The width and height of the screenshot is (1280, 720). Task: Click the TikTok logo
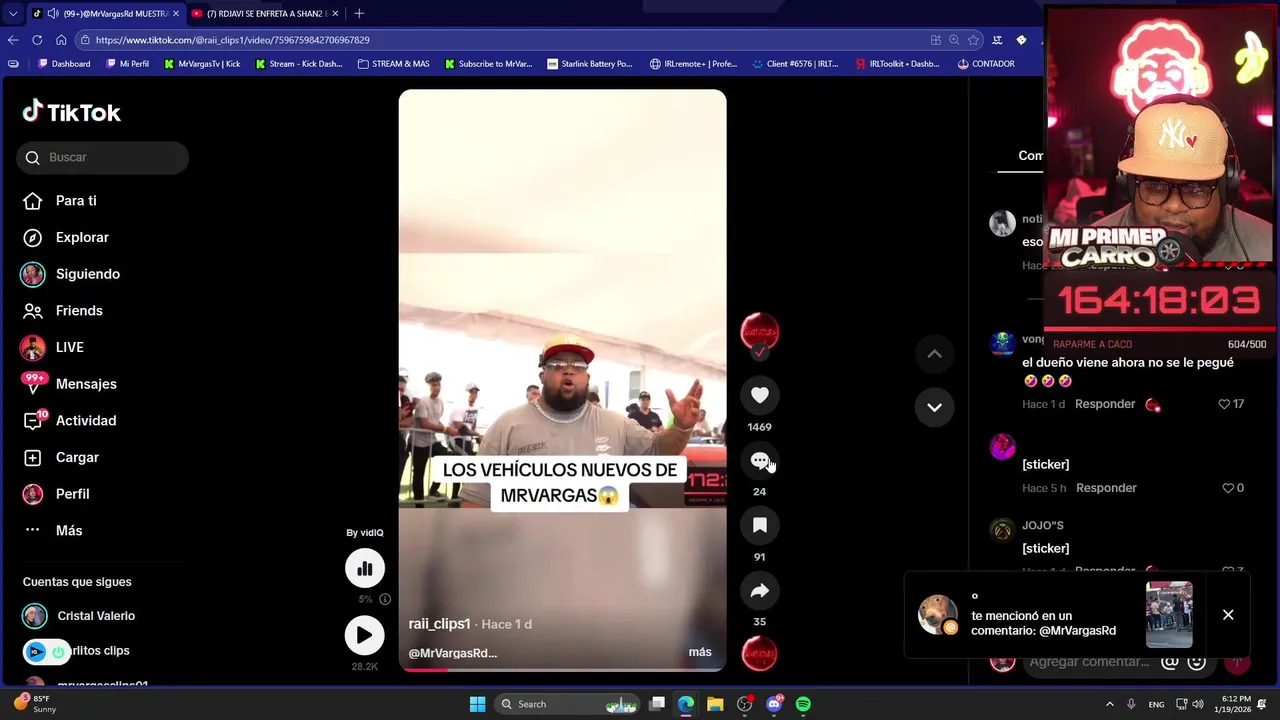72,112
